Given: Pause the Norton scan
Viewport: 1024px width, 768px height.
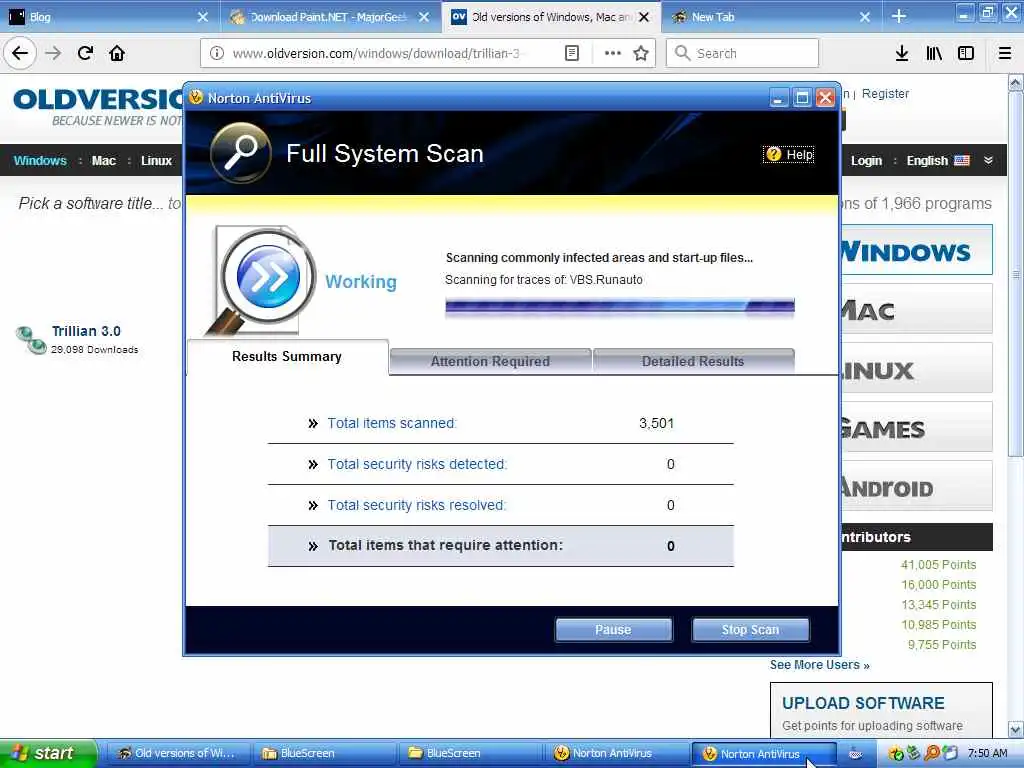Looking at the screenshot, I should (x=613, y=630).
